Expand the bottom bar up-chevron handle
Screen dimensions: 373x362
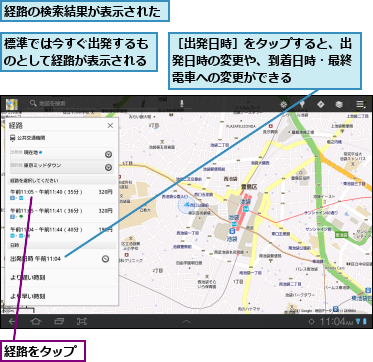tap(186, 322)
